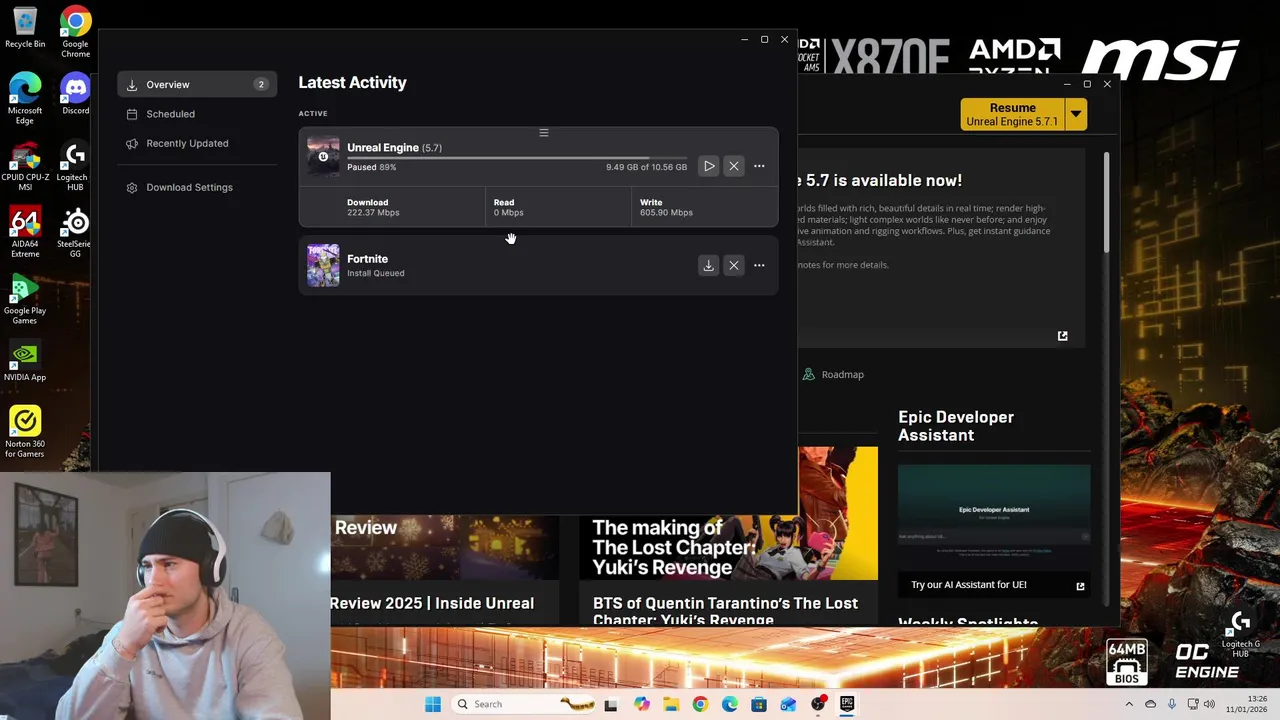Viewport: 1280px width, 720px height.
Task: Click the Roadmap icon
Action: coord(808,374)
